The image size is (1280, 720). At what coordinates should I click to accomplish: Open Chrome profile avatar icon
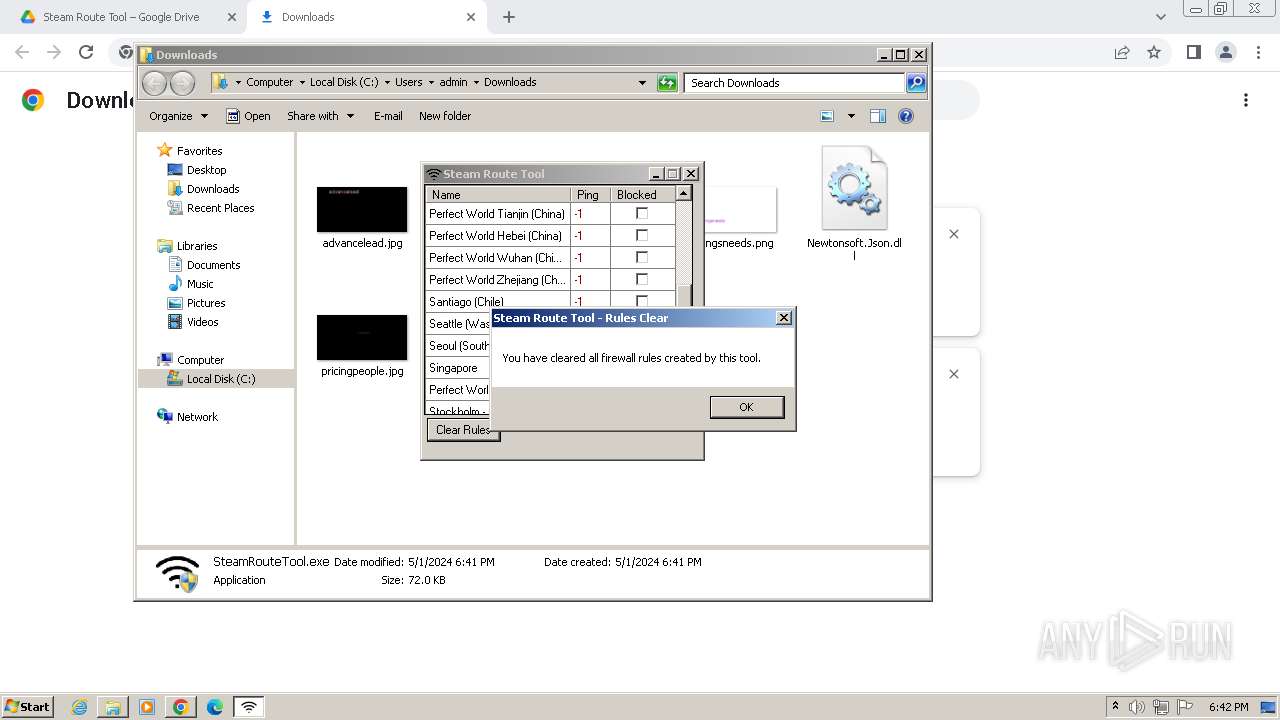point(1225,52)
